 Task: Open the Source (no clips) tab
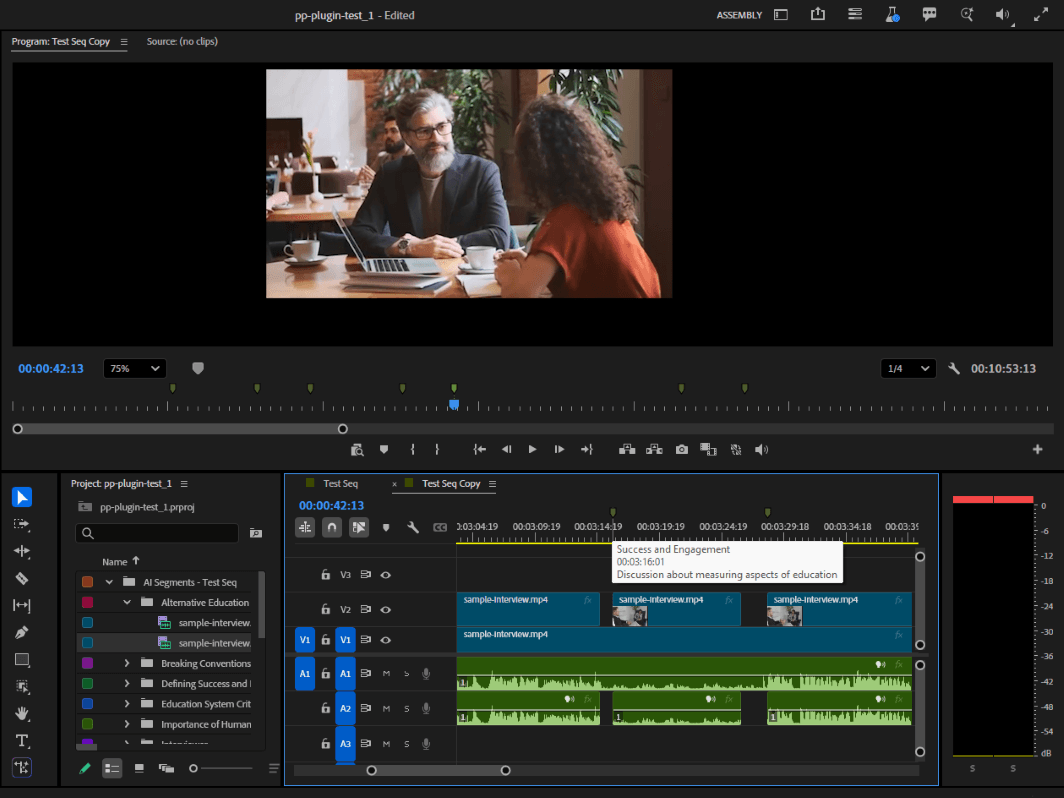click(x=182, y=42)
